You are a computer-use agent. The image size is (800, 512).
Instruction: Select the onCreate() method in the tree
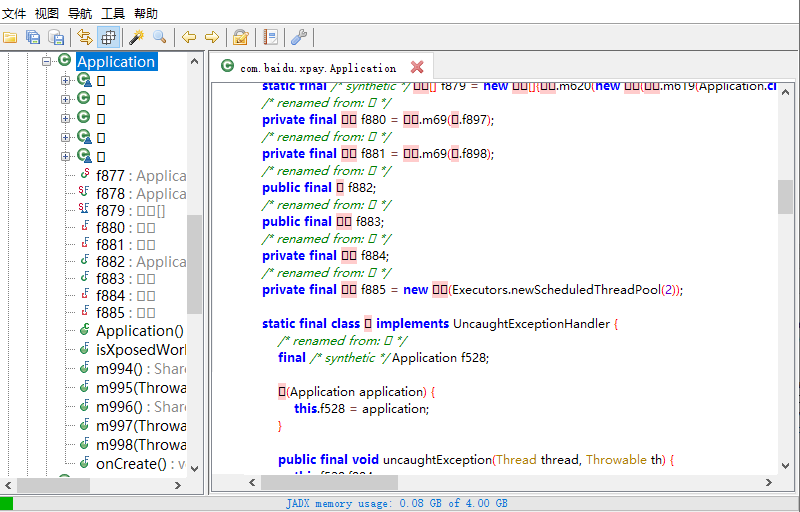click(x=141, y=464)
